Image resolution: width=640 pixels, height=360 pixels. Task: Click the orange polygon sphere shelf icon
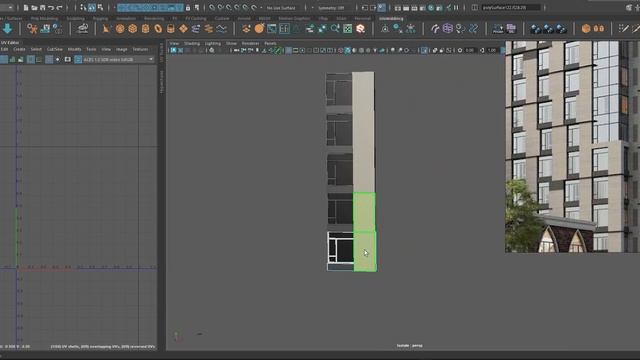tap(120, 29)
